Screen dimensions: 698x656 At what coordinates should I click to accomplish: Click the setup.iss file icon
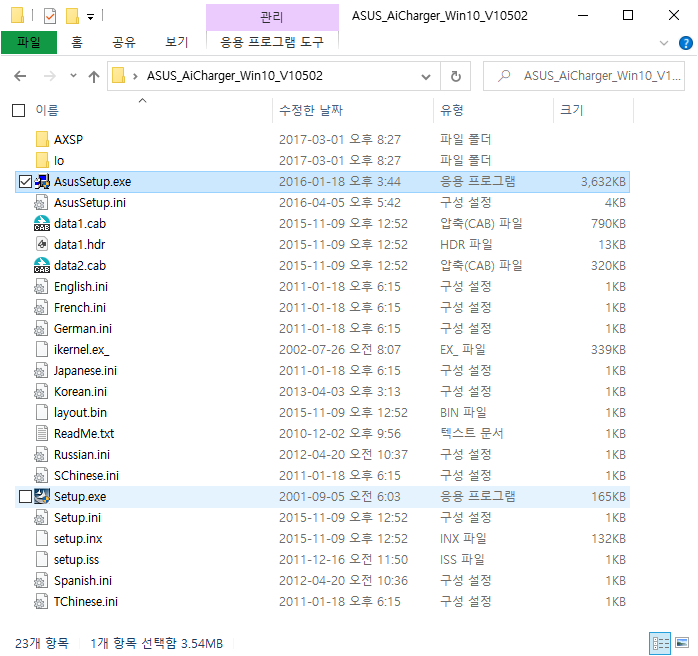pos(41,559)
